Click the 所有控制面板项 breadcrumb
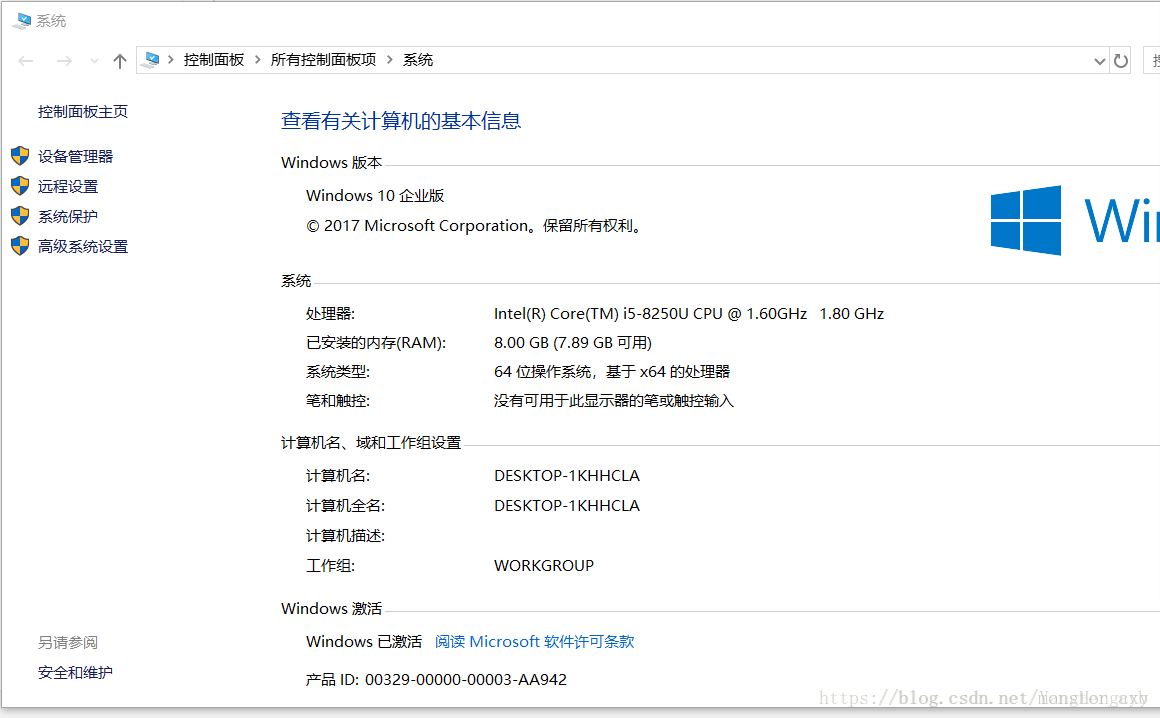This screenshot has height=718, width=1160. tap(323, 60)
